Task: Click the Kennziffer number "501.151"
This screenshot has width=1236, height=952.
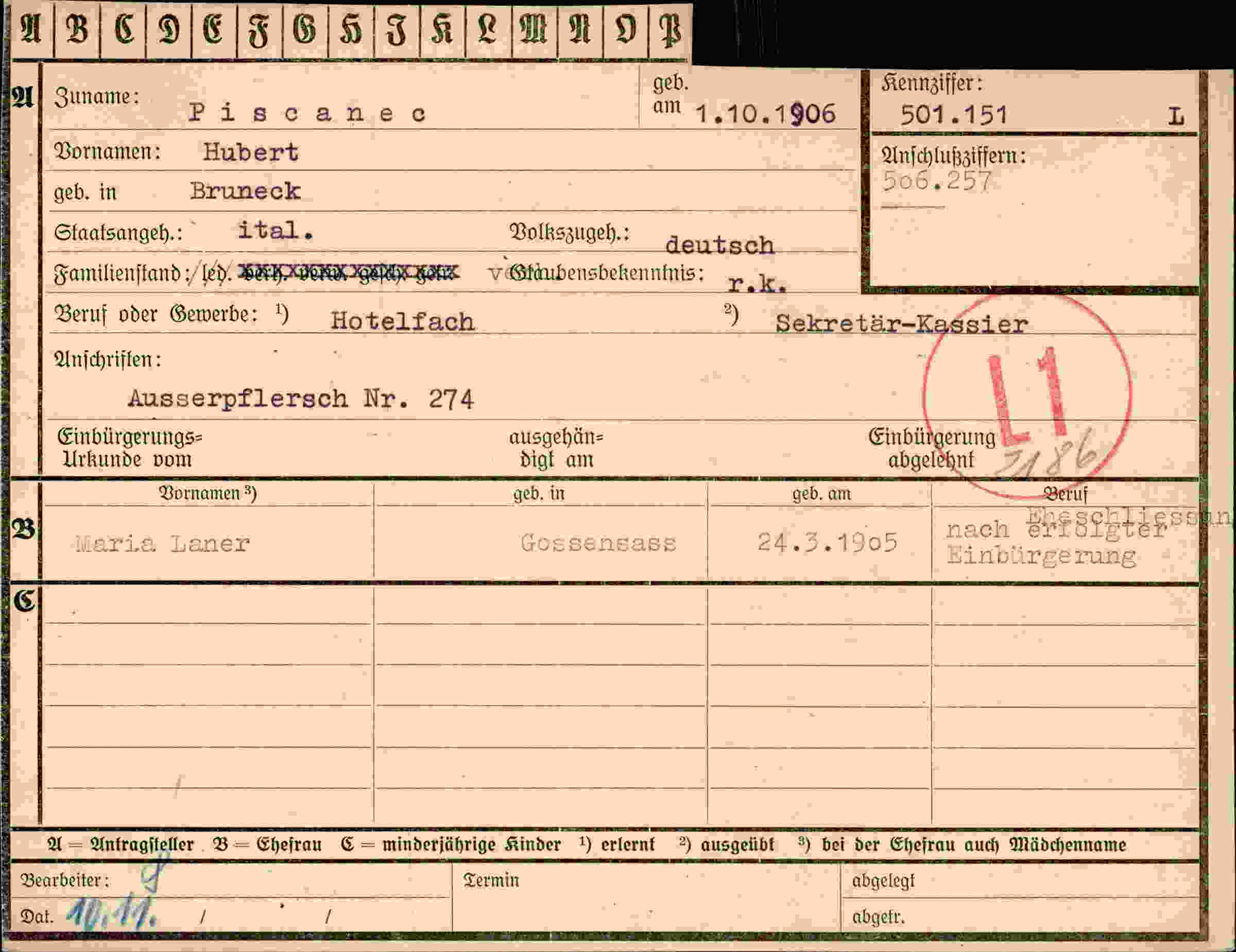Action: (954, 115)
